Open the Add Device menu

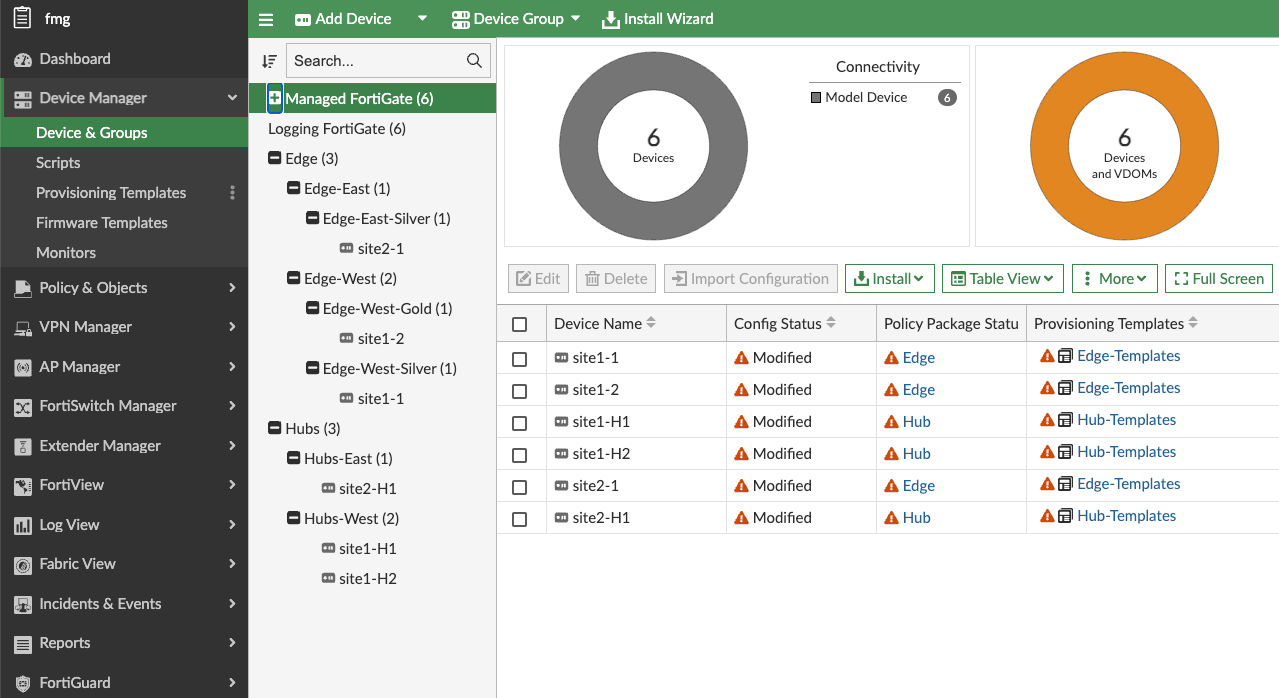(343, 18)
